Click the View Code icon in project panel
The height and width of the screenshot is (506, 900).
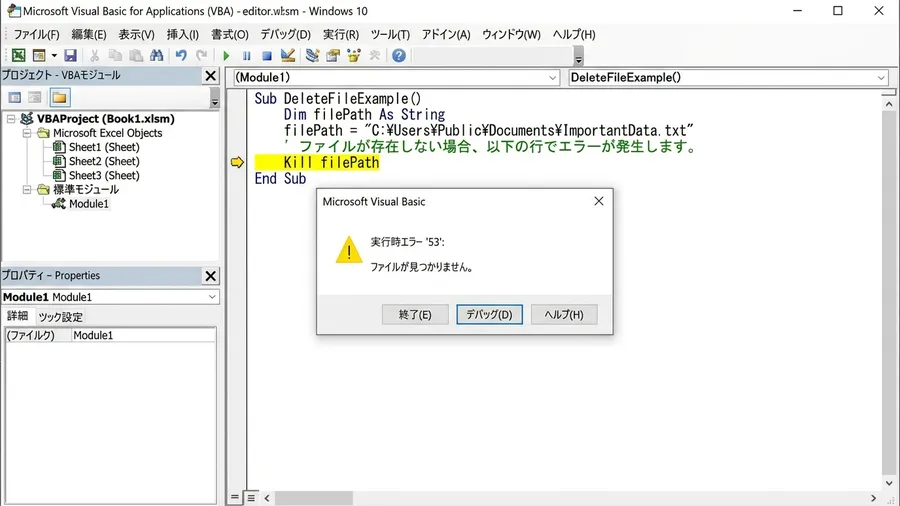[x=14, y=98]
